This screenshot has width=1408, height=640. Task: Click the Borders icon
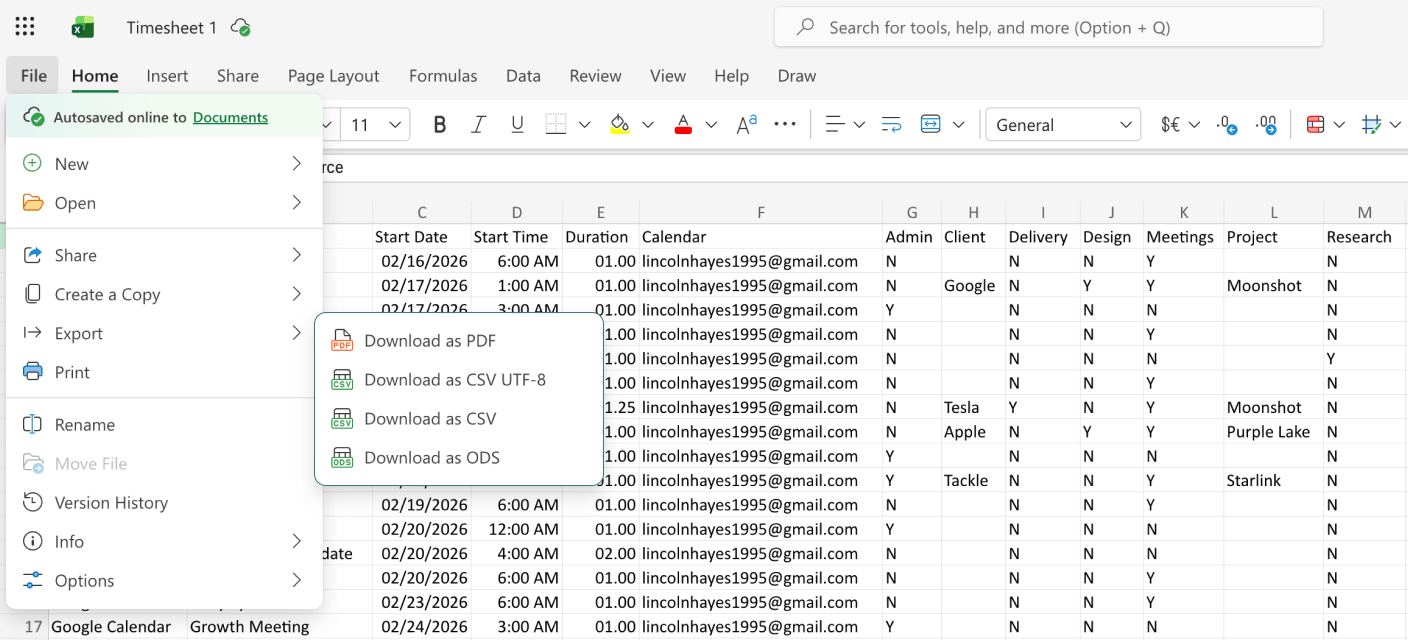pyautogui.click(x=556, y=125)
